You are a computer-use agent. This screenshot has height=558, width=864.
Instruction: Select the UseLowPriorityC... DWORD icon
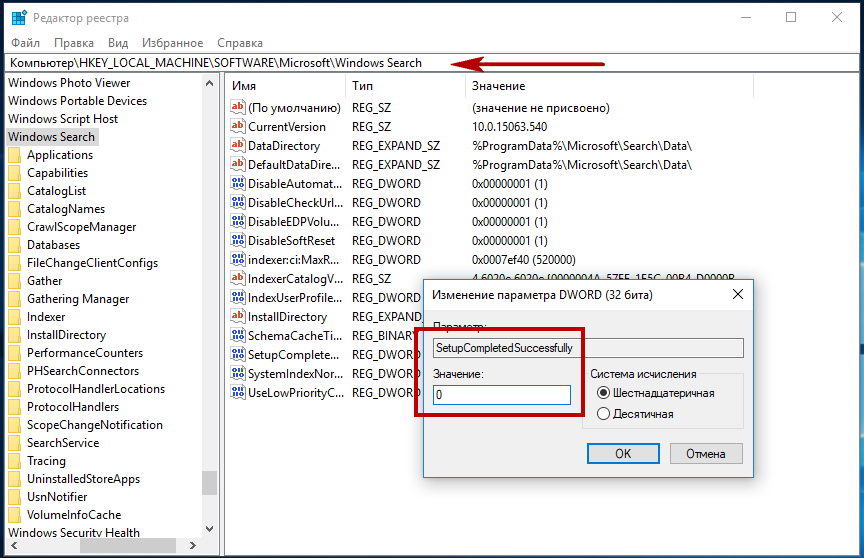click(x=238, y=393)
